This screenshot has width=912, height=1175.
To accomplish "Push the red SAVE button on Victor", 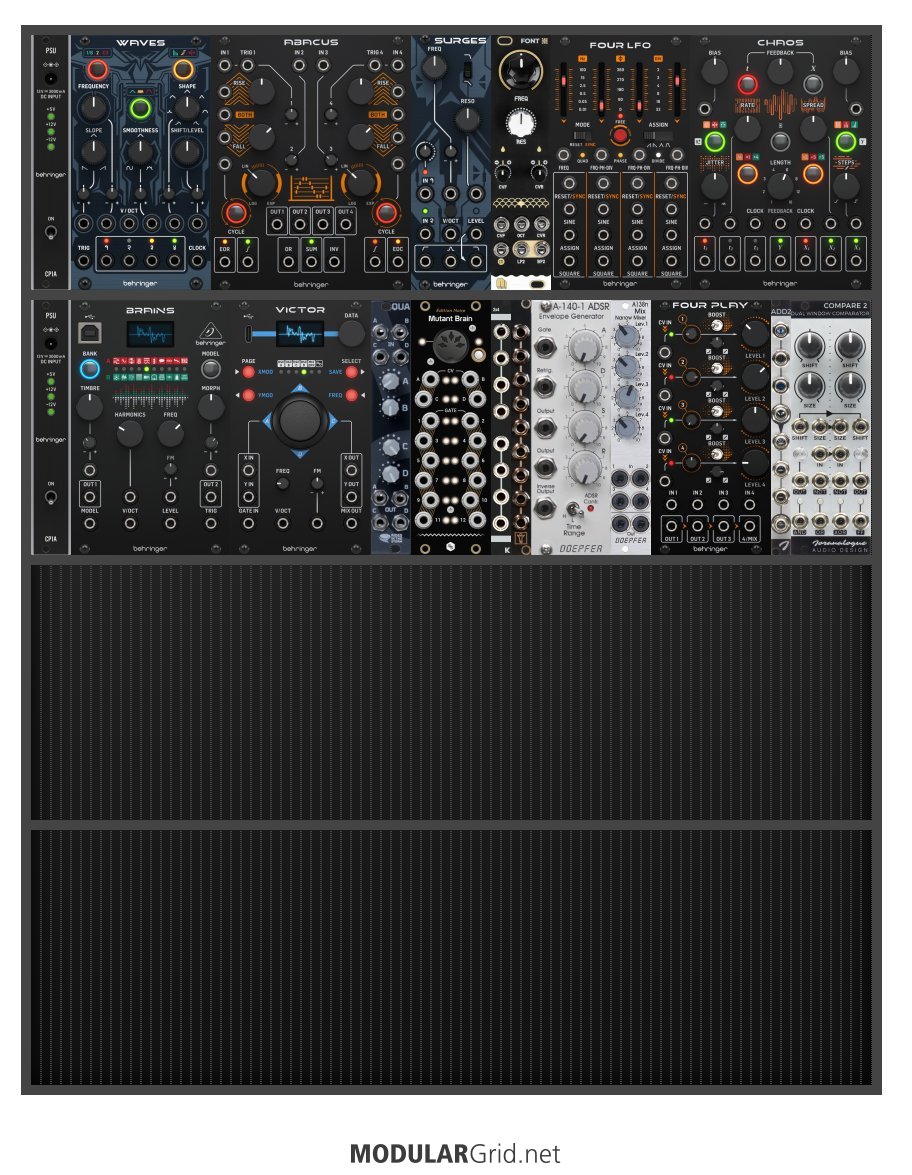I will pyautogui.click(x=351, y=372).
